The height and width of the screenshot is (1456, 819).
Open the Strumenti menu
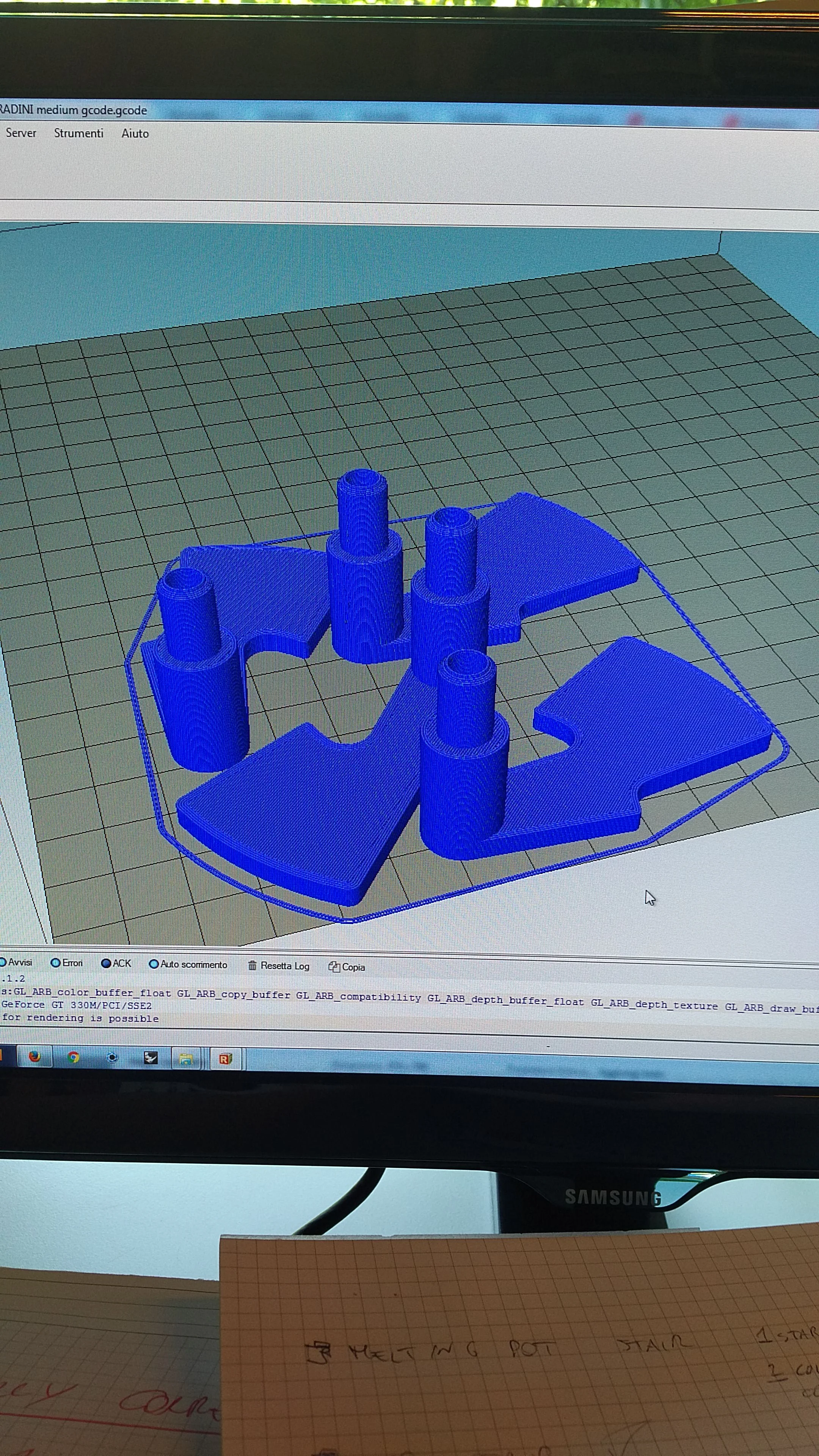point(78,133)
